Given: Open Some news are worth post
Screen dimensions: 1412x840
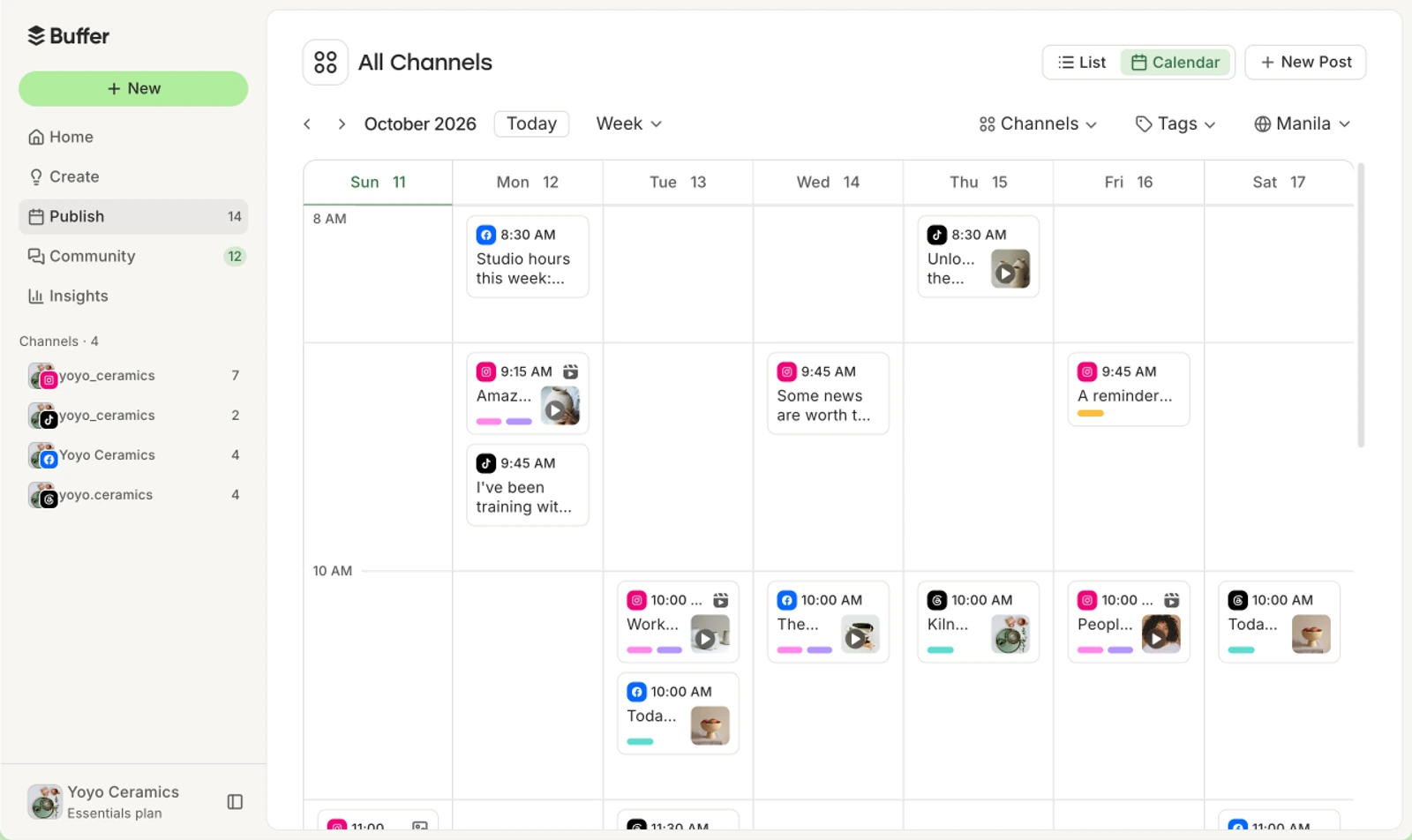Looking at the screenshot, I should [x=828, y=394].
